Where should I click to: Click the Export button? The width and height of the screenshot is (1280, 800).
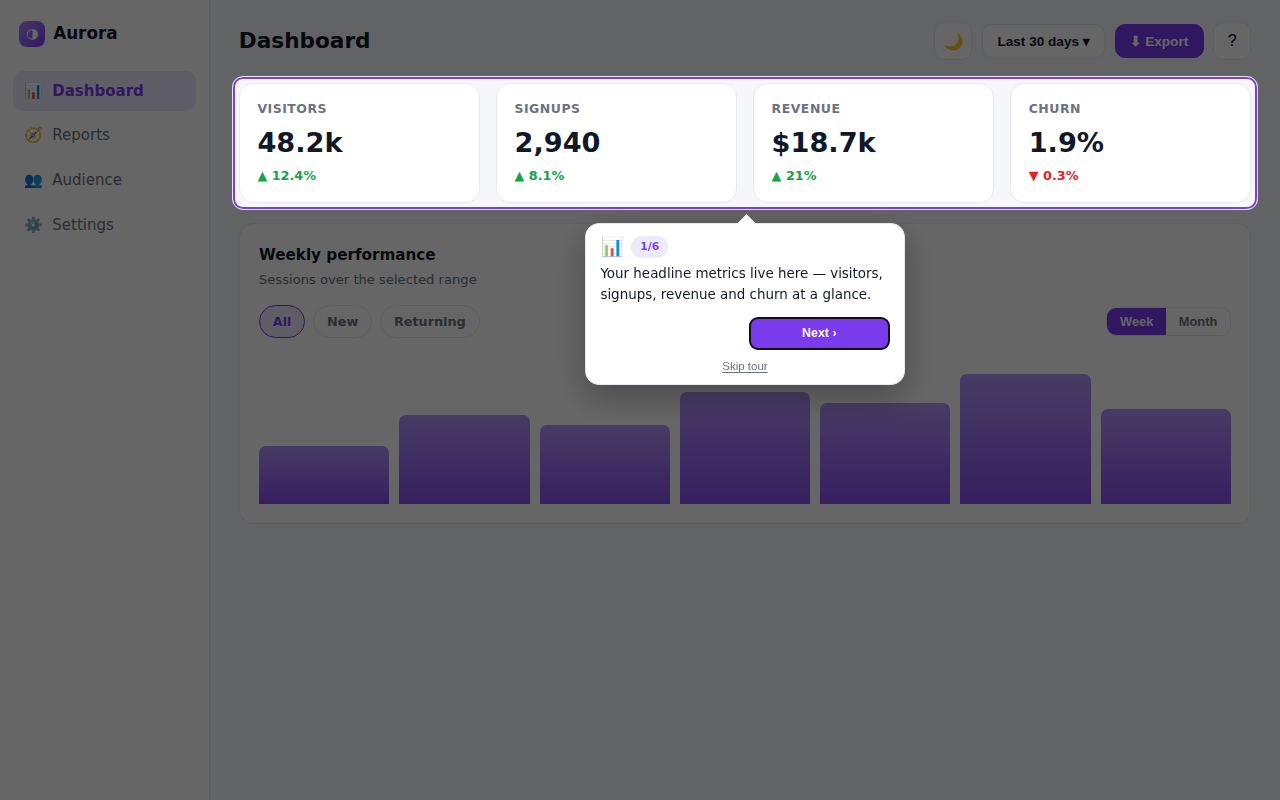click(1159, 41)
